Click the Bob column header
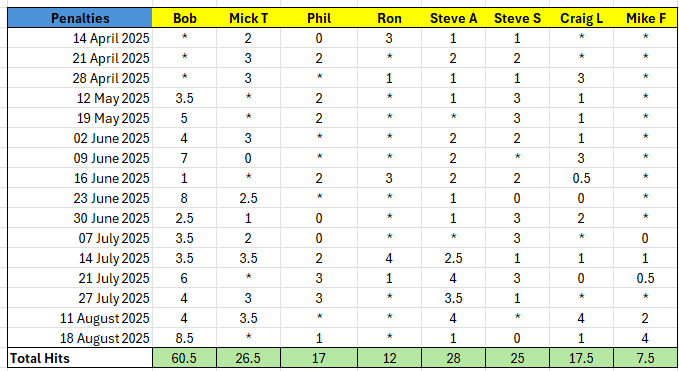 pos(184,18)
